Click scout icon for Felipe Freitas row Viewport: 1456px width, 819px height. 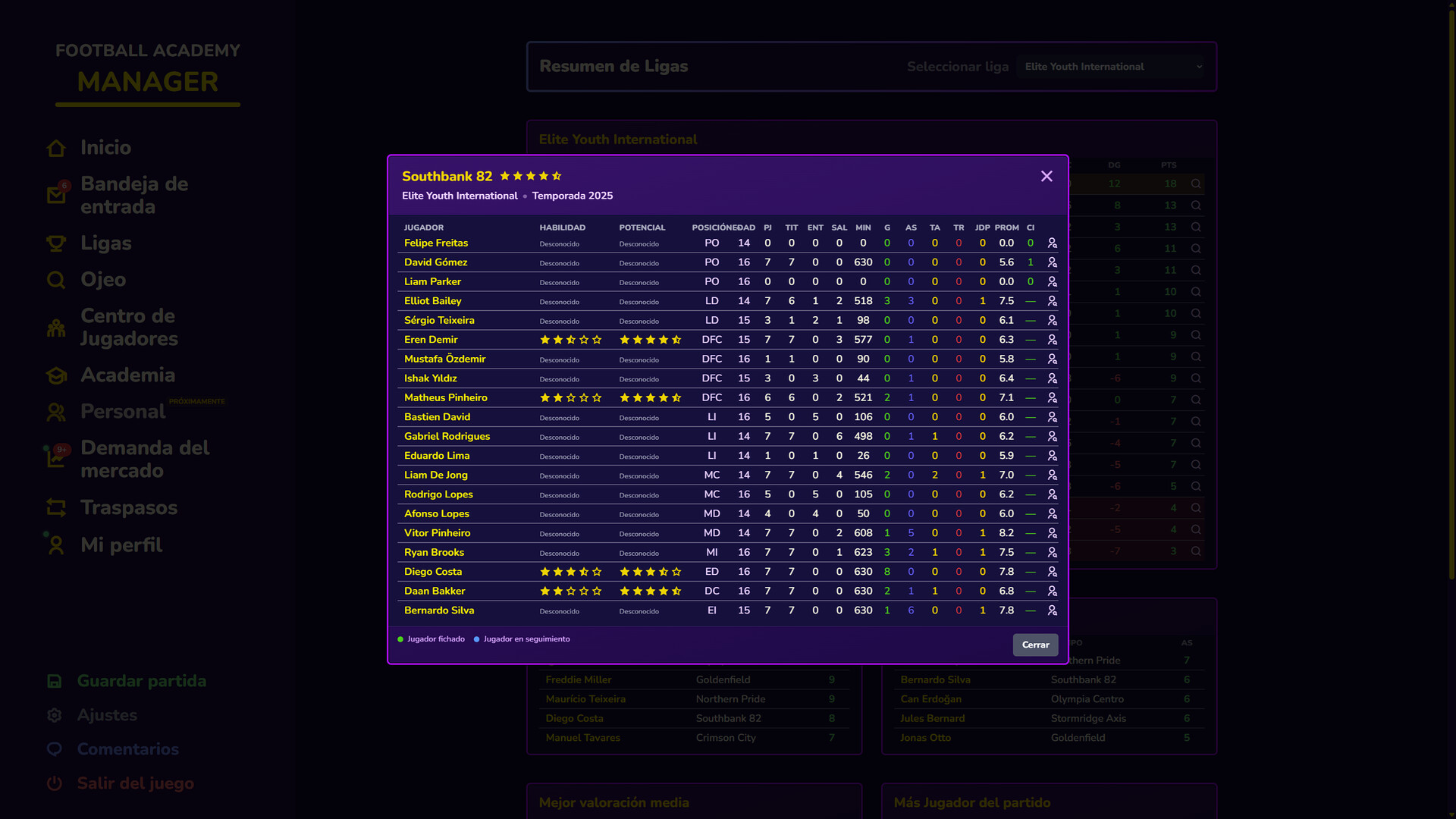(x=1052, y=243)
